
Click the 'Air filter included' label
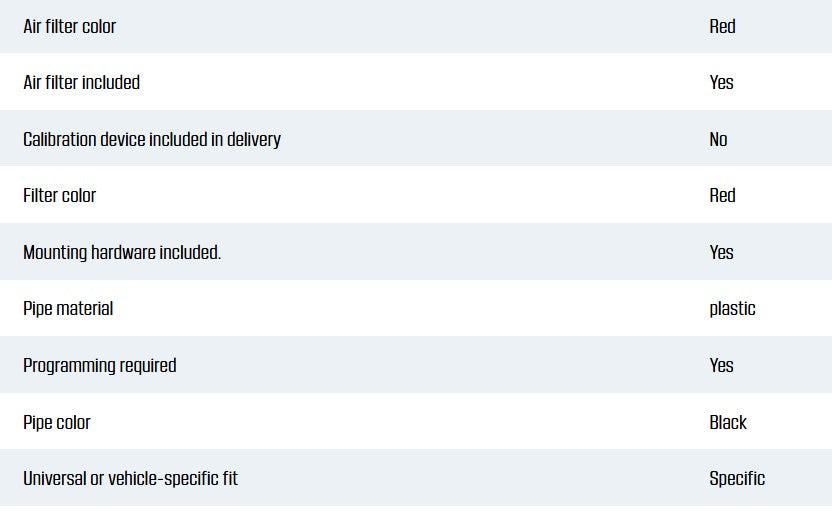[82, 82]
